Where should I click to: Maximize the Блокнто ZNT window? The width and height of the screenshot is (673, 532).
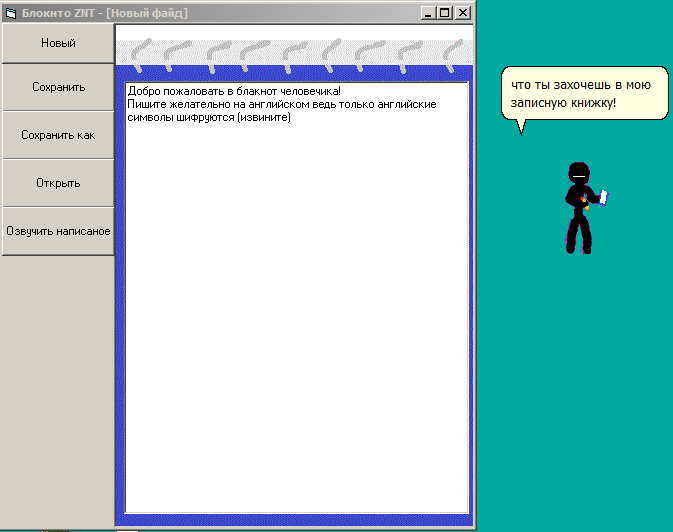click(x=445, y=13)
